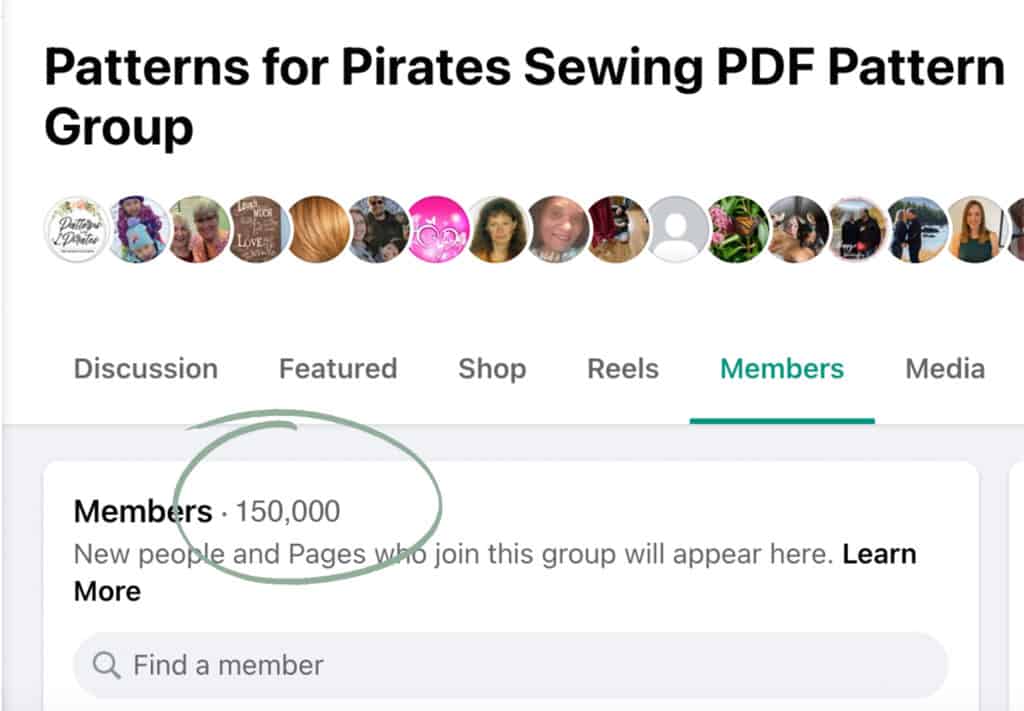This screenshot has width=1024, height=711.
Task: Select the Members tab
Action: [x=782, y=369]
